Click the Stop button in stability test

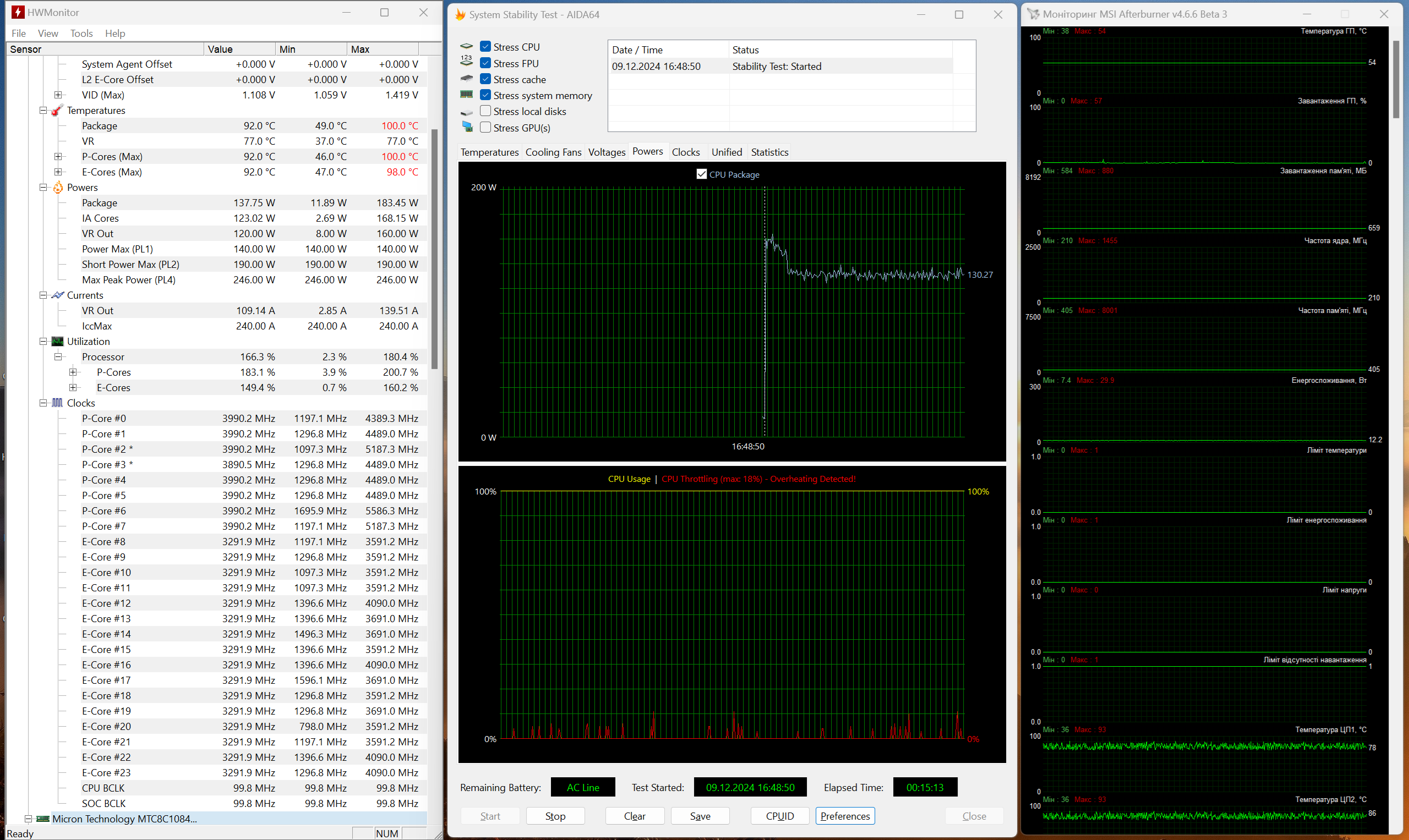pos(556,816)
